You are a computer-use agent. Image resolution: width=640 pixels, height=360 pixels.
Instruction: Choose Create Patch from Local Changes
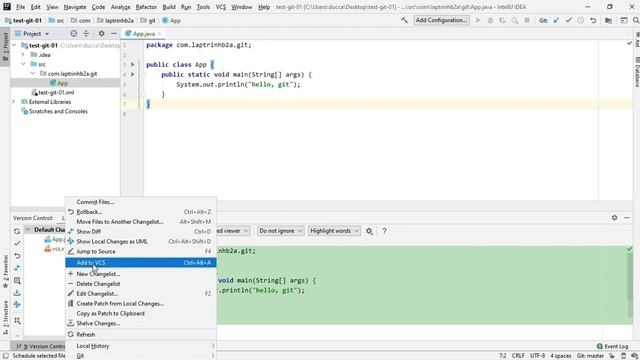(x=141, y=304)
